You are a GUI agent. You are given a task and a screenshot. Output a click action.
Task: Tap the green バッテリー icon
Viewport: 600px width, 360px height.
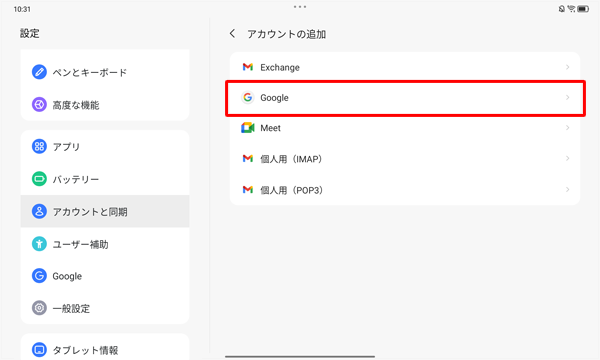[x=39, y=179]
